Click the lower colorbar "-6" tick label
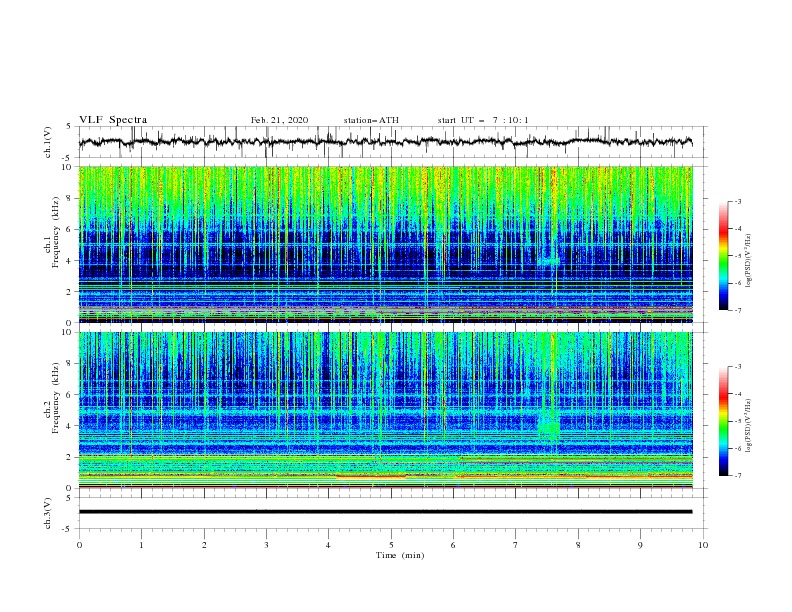This screenshot has height=612, width=792. pos(737,448)
